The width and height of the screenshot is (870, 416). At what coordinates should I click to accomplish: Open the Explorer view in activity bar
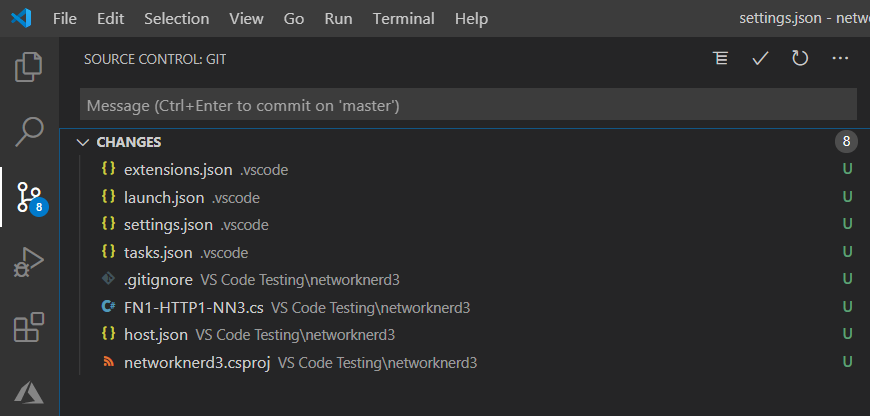pyautogui.click(x=28, y=67)
